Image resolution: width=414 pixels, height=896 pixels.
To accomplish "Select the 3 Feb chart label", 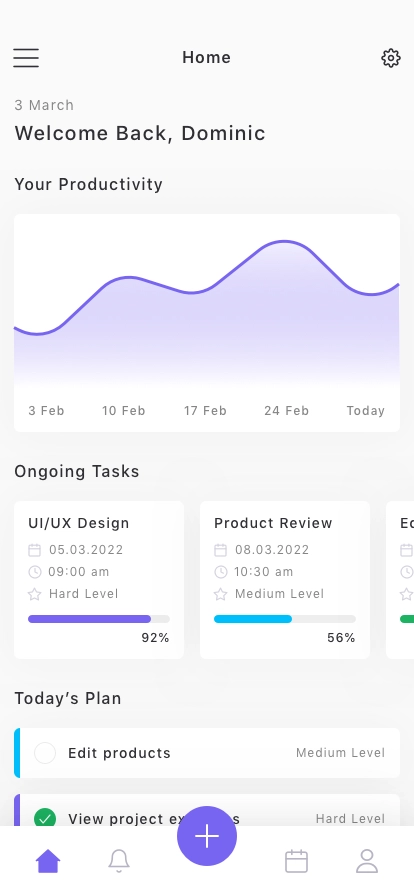I will point(46,411).
